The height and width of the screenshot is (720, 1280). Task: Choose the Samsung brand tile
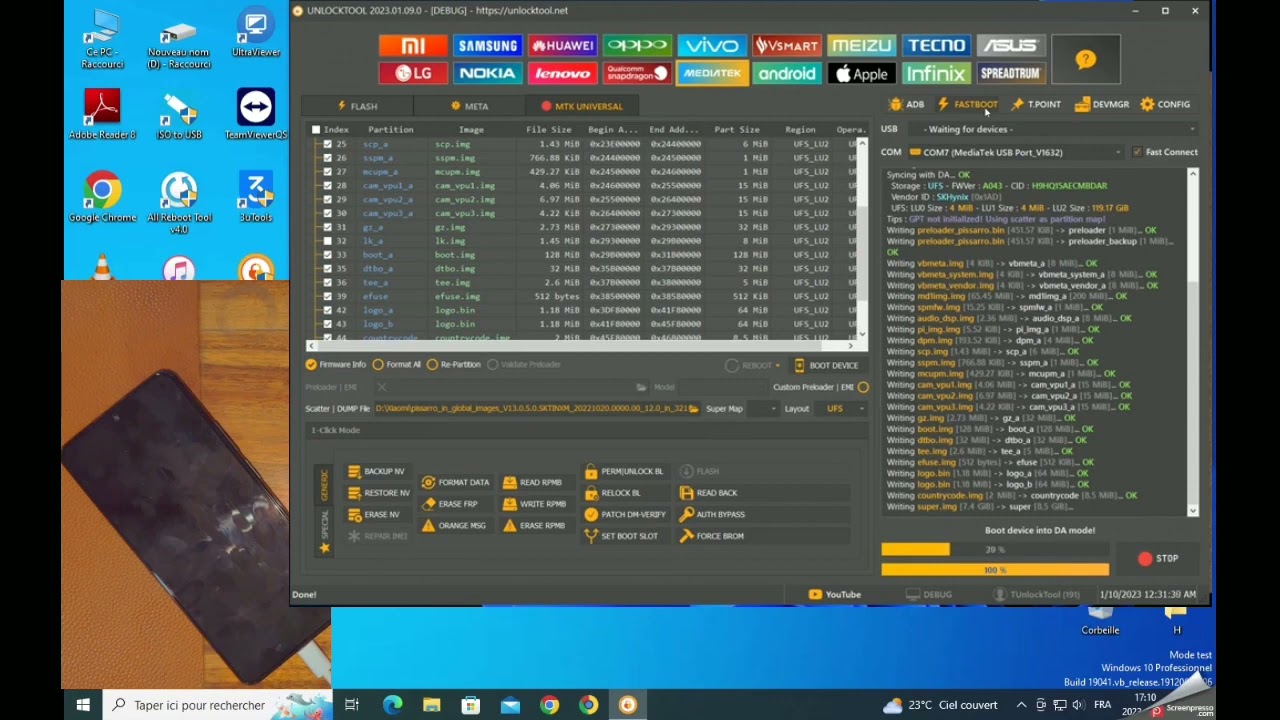point(487,46)
